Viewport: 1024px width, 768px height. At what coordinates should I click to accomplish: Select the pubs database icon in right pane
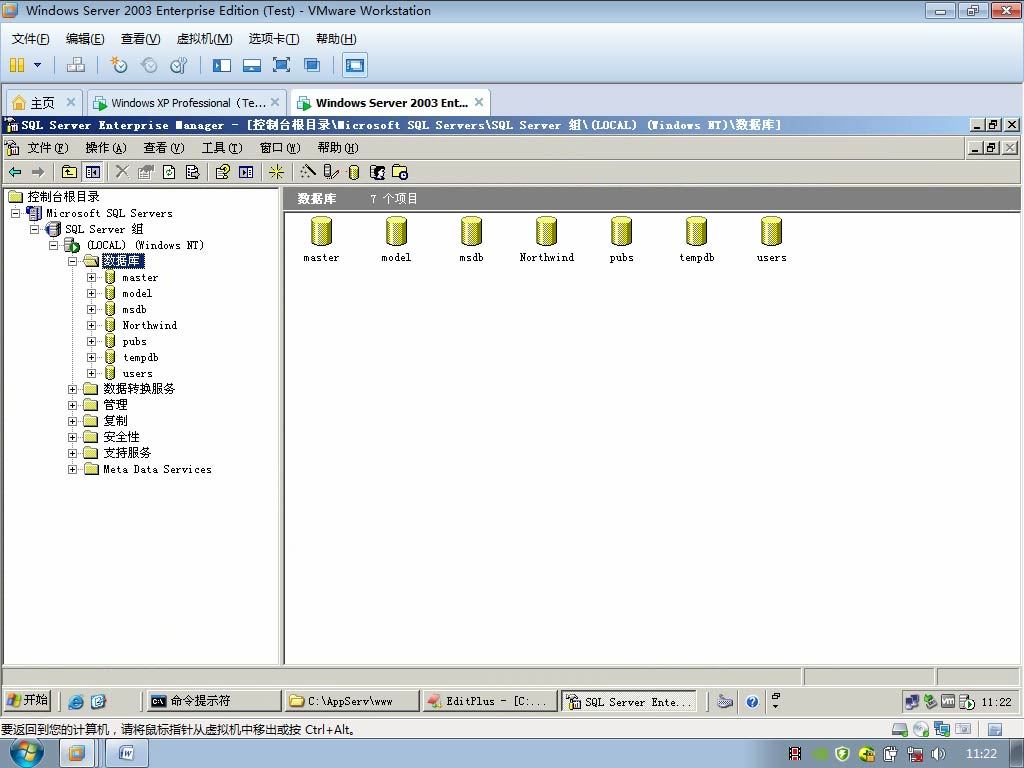point(621,240)
